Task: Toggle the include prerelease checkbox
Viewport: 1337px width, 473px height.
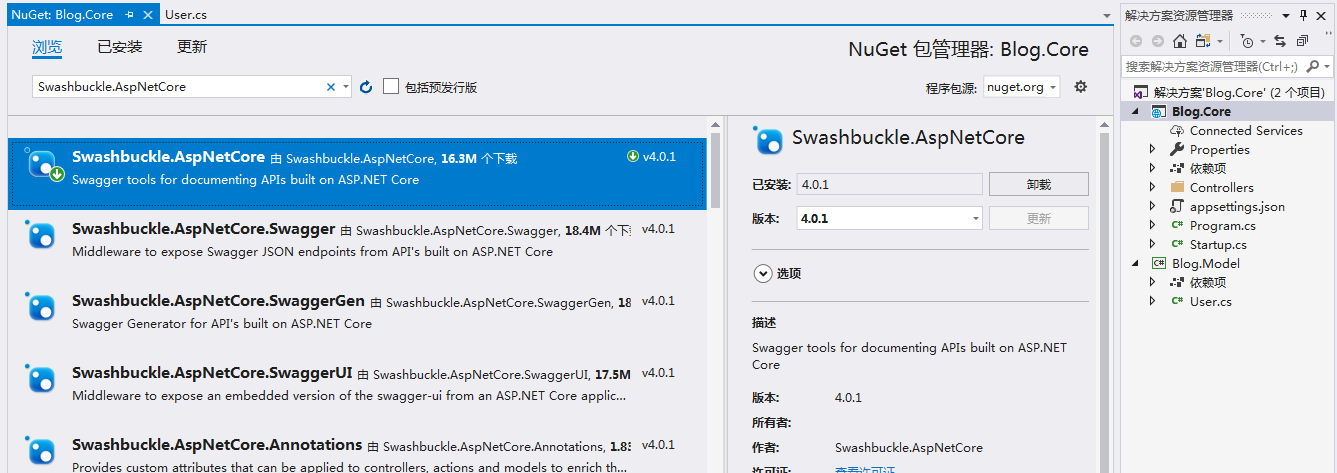Action: coord(391,87)
